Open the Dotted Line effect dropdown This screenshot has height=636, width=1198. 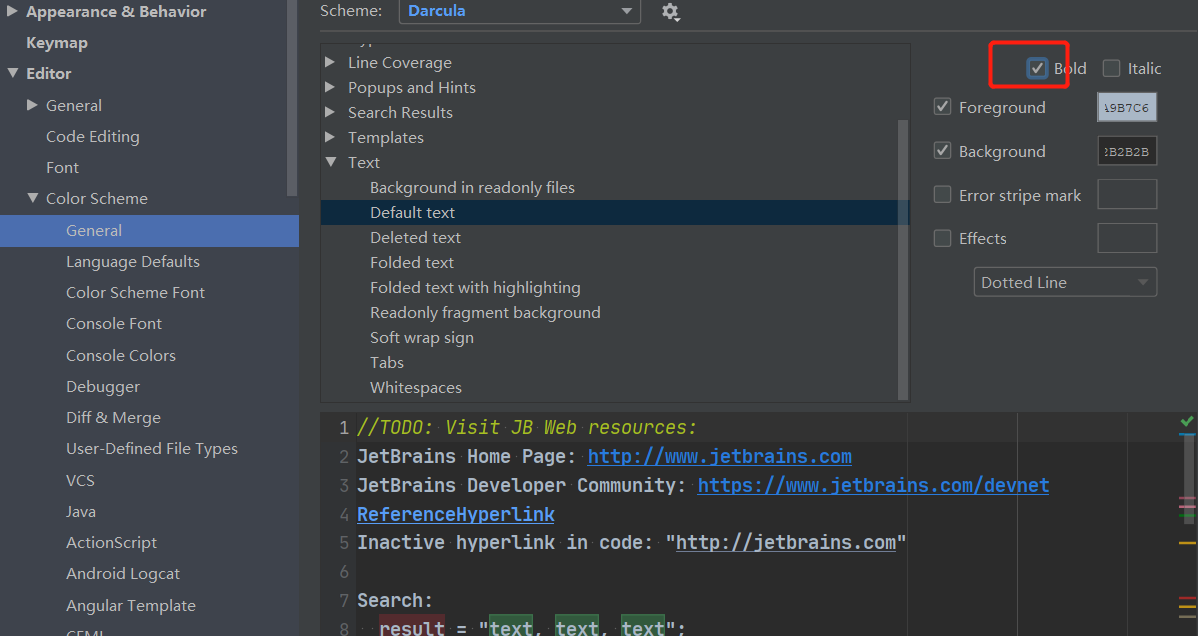(x=1065, y=282)
